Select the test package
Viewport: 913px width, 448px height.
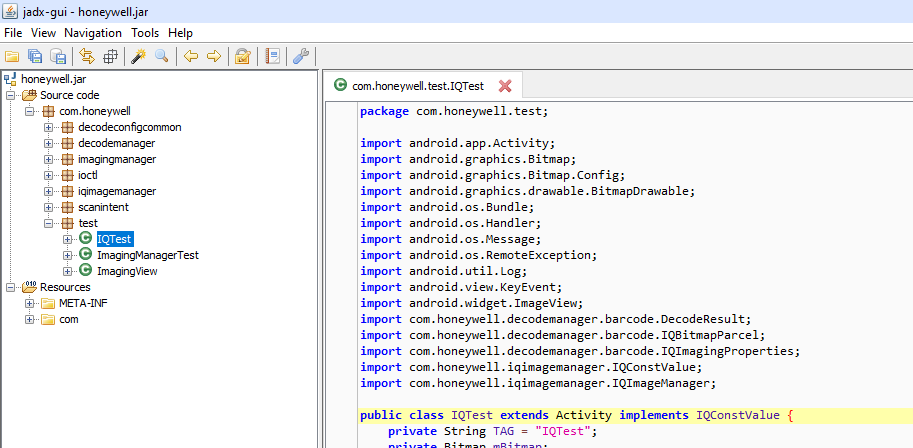click(x=88, y=223)
